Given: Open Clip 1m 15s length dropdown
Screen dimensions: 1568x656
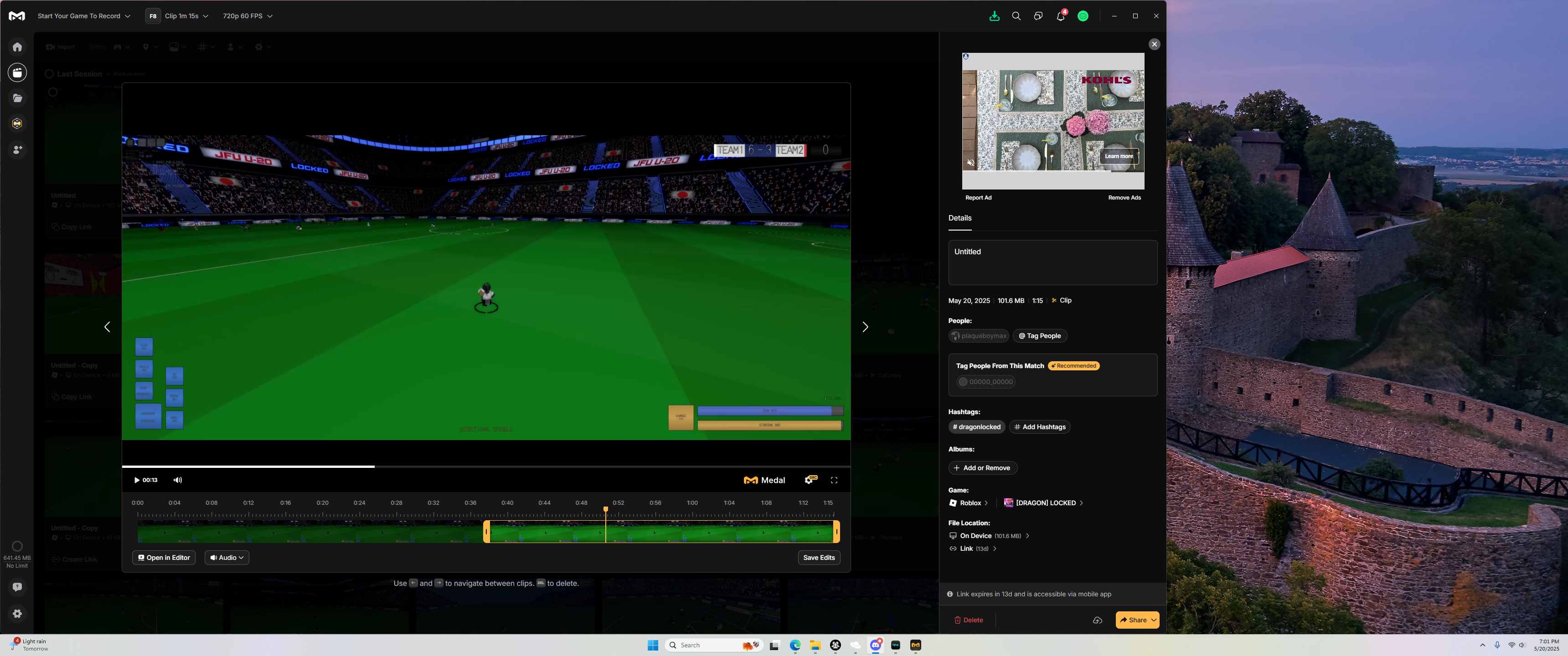Looking at the screenshot, I should click(x=186, y=16).
